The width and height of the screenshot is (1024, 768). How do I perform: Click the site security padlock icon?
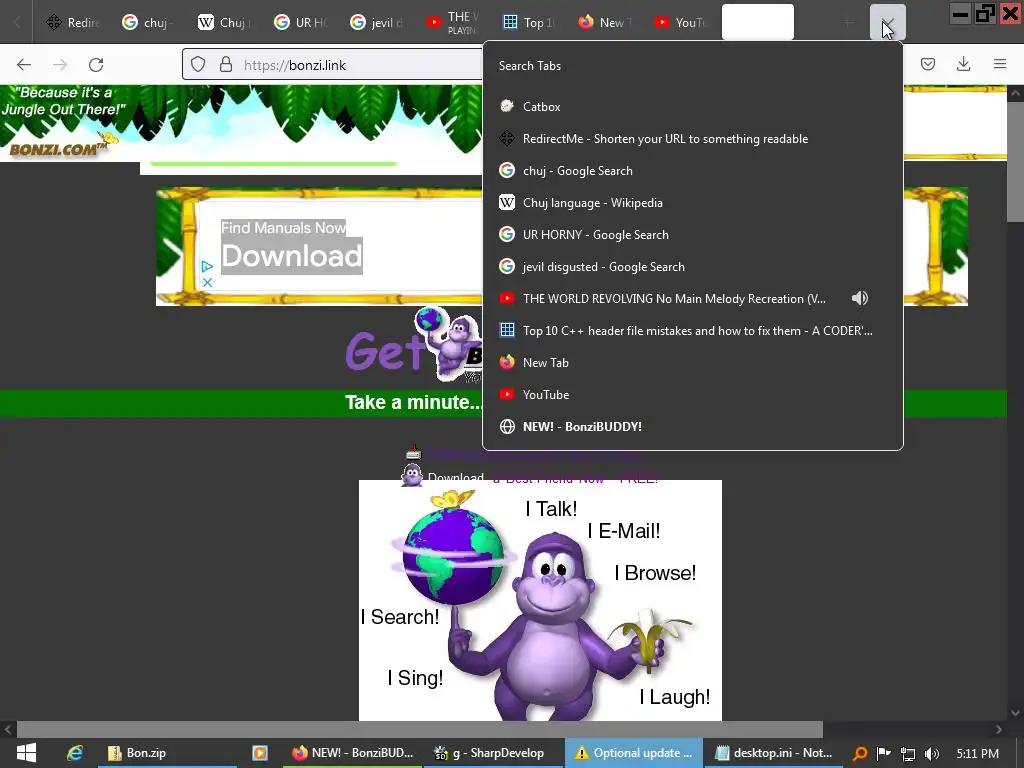coord(226,65)
